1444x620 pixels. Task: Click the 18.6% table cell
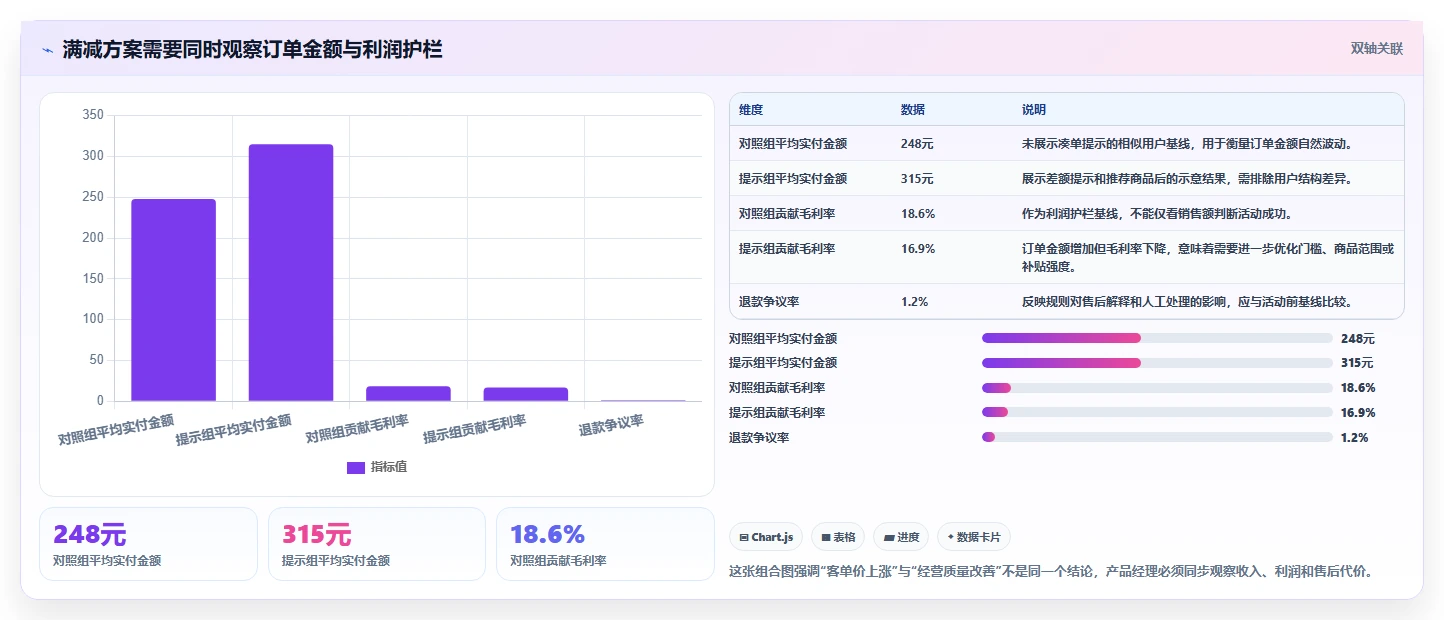[x=918, y=214]
